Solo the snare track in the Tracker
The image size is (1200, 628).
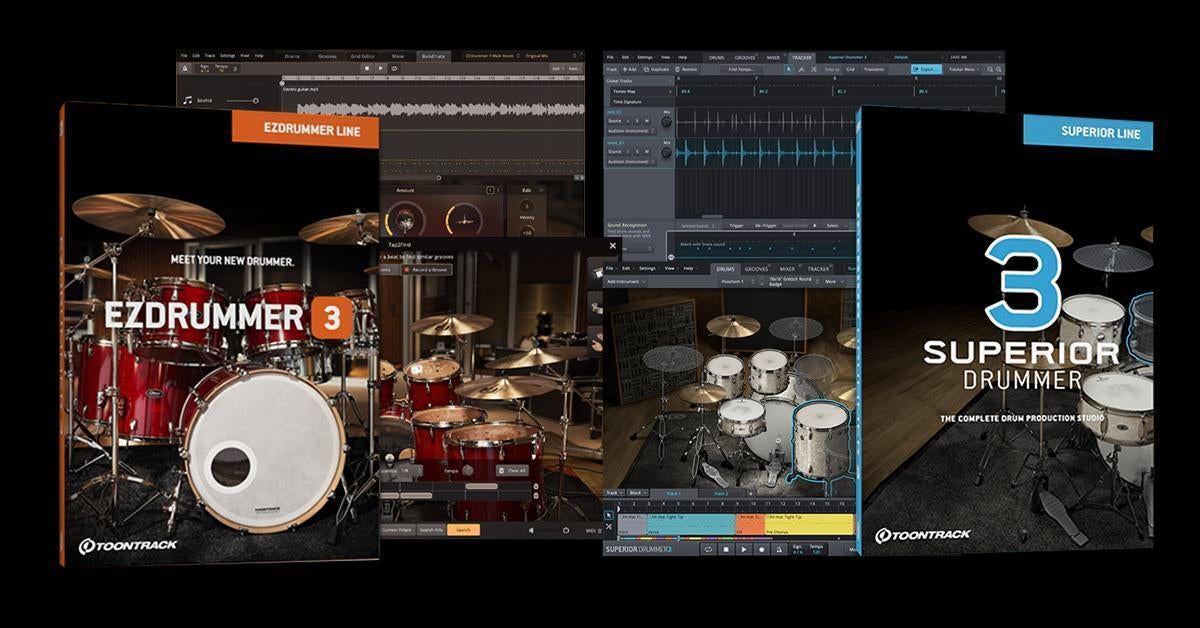click(638, 152)
